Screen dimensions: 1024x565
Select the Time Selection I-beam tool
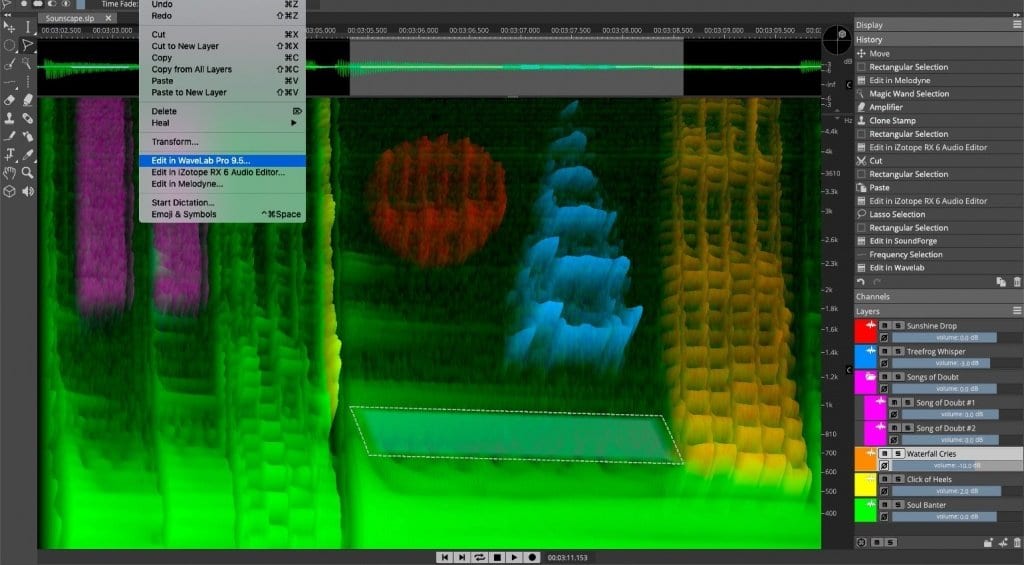pos(27,27)
